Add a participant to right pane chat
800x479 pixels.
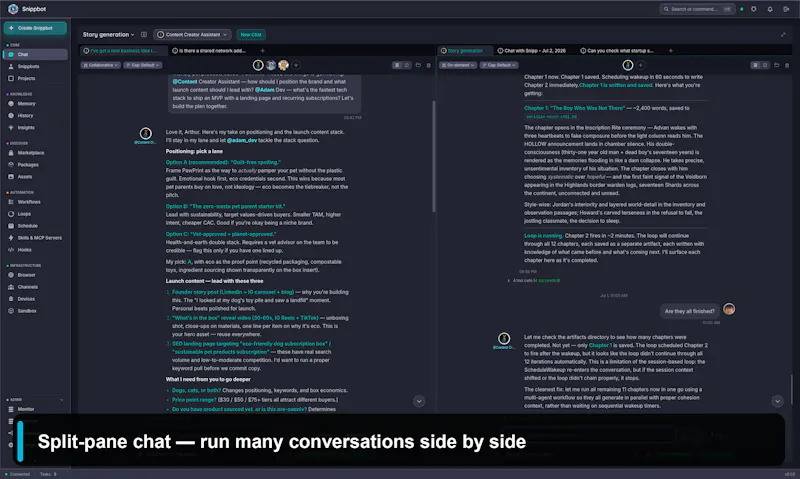coord(640,65)
